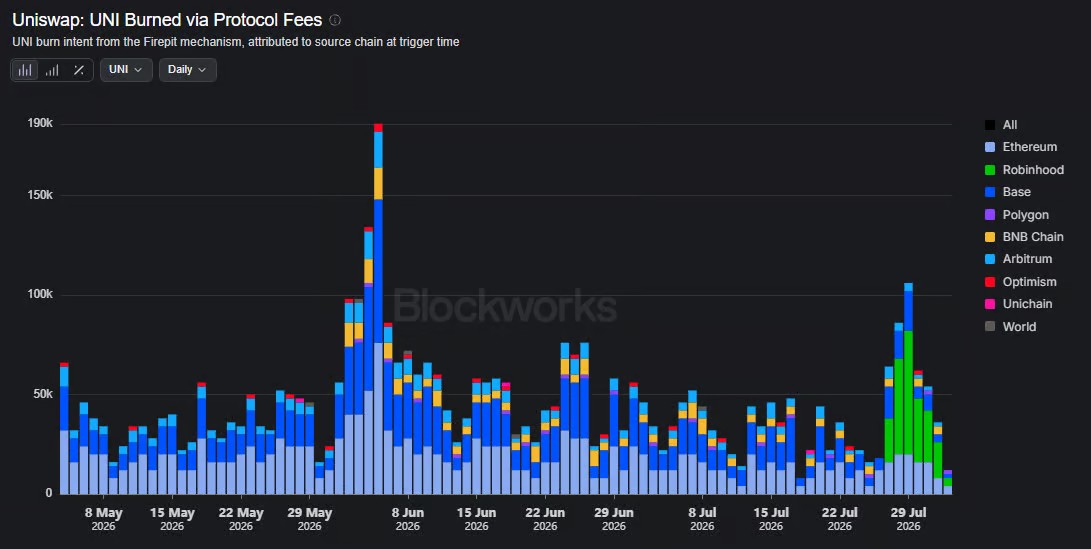Toggle the Base legend series

pyautogui.click(x=1008, y=192)
